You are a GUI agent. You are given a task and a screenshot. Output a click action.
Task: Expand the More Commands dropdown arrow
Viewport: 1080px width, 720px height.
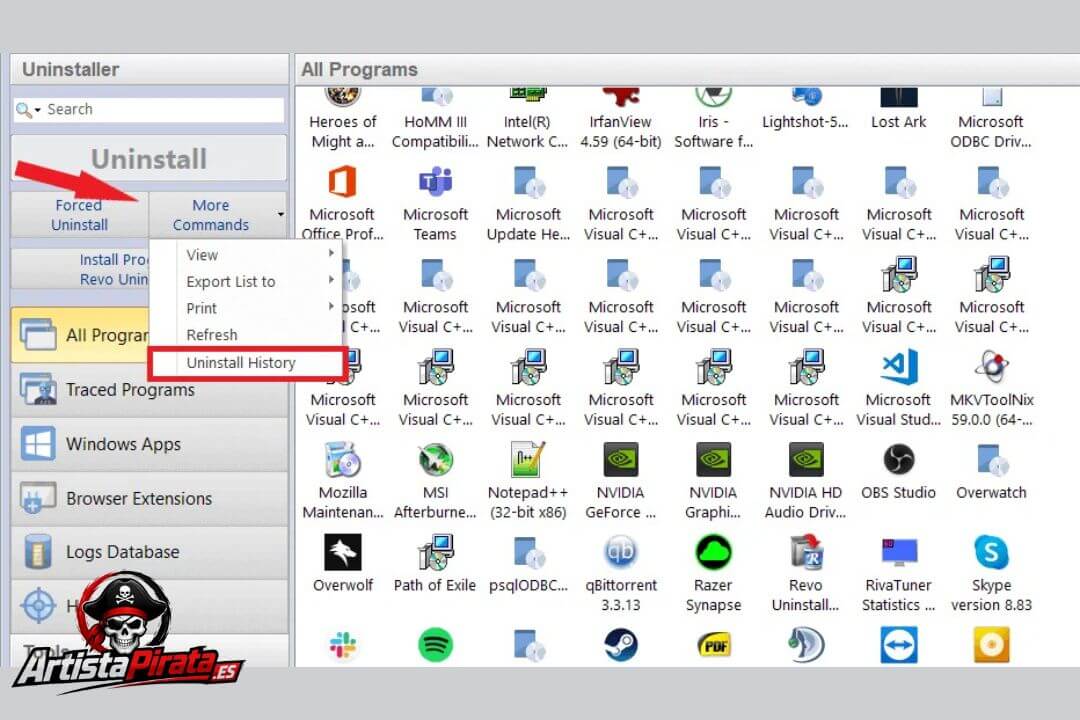(x=281, y=215)
